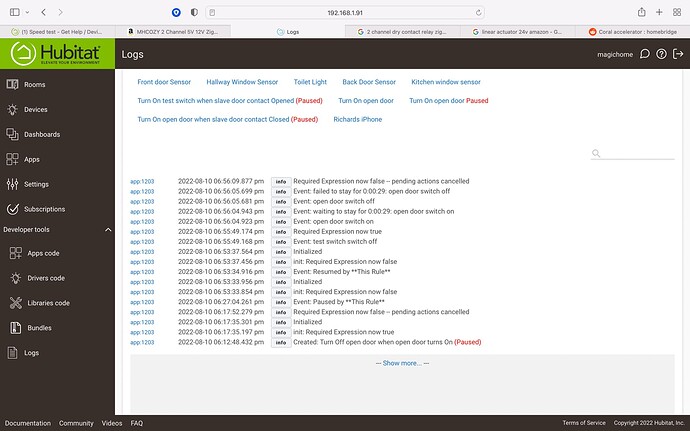Click the browser address bar

tap(345, 13)
